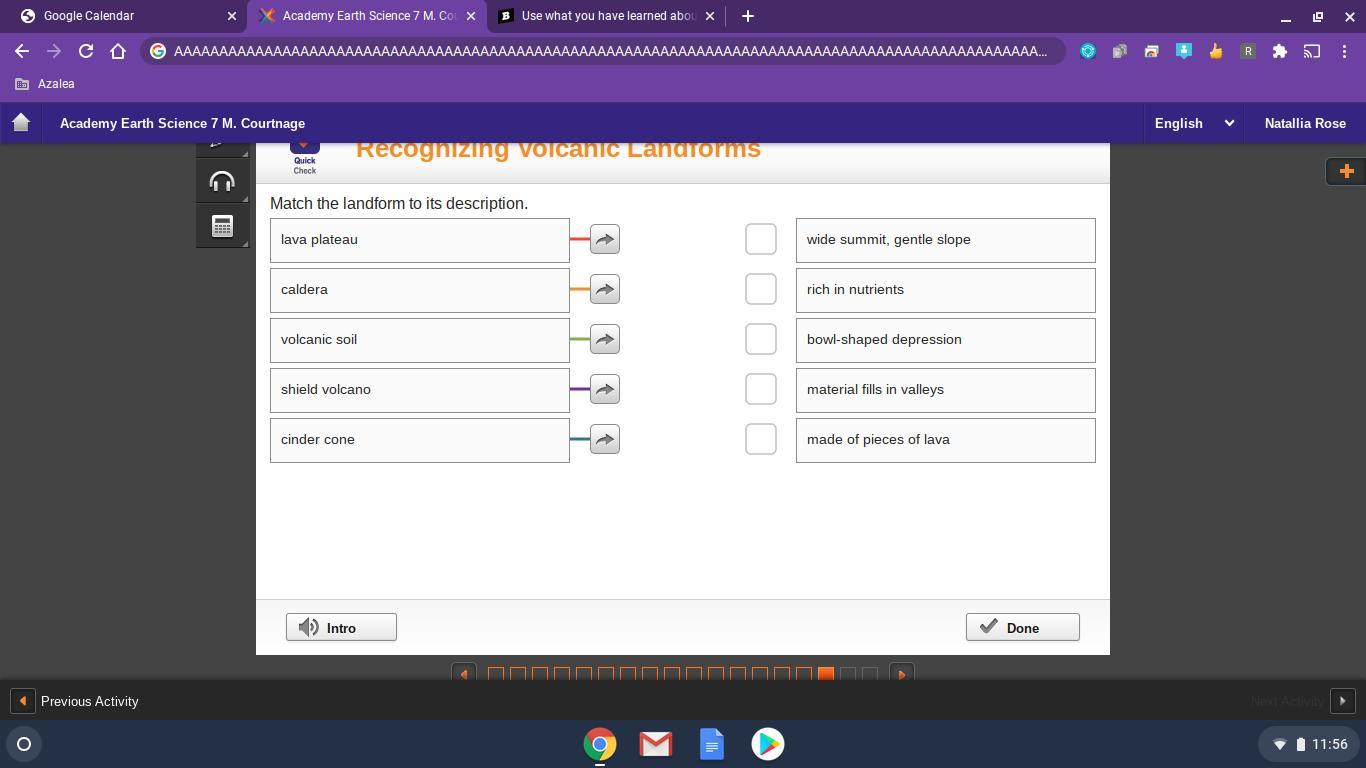Screen dimensions: 1366x768
Task: Click the arrow button beside shield volcano
Action: coord(605,389)
